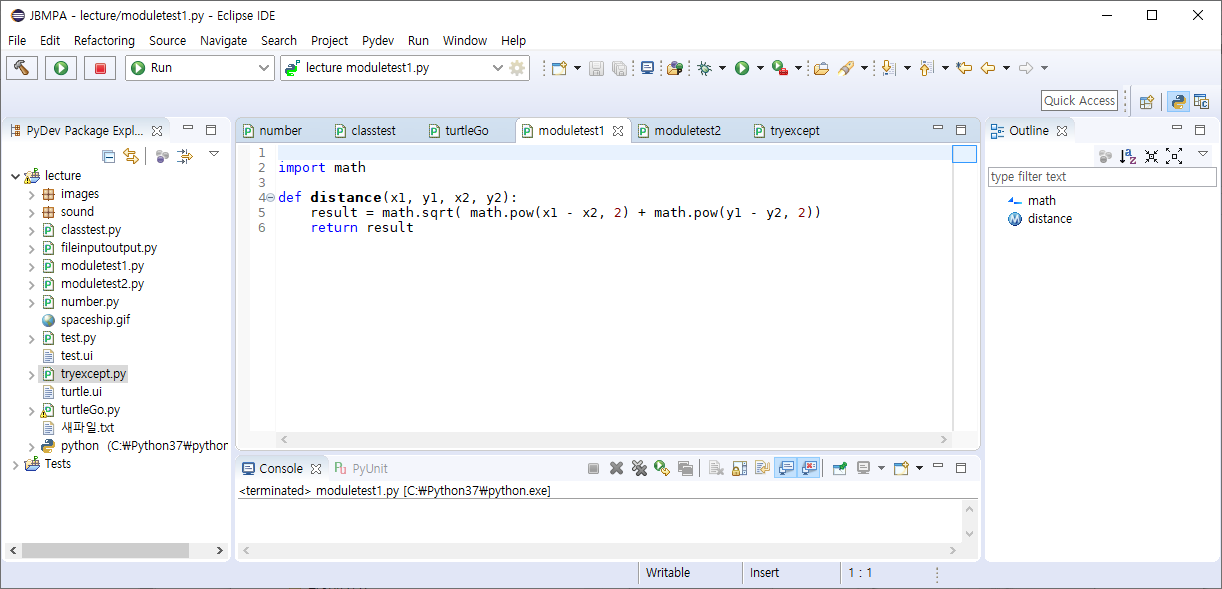Screen dimensions: 1222x589
Task: Click the red Stop button in launch bar
Action: click(x=100, y=68)
